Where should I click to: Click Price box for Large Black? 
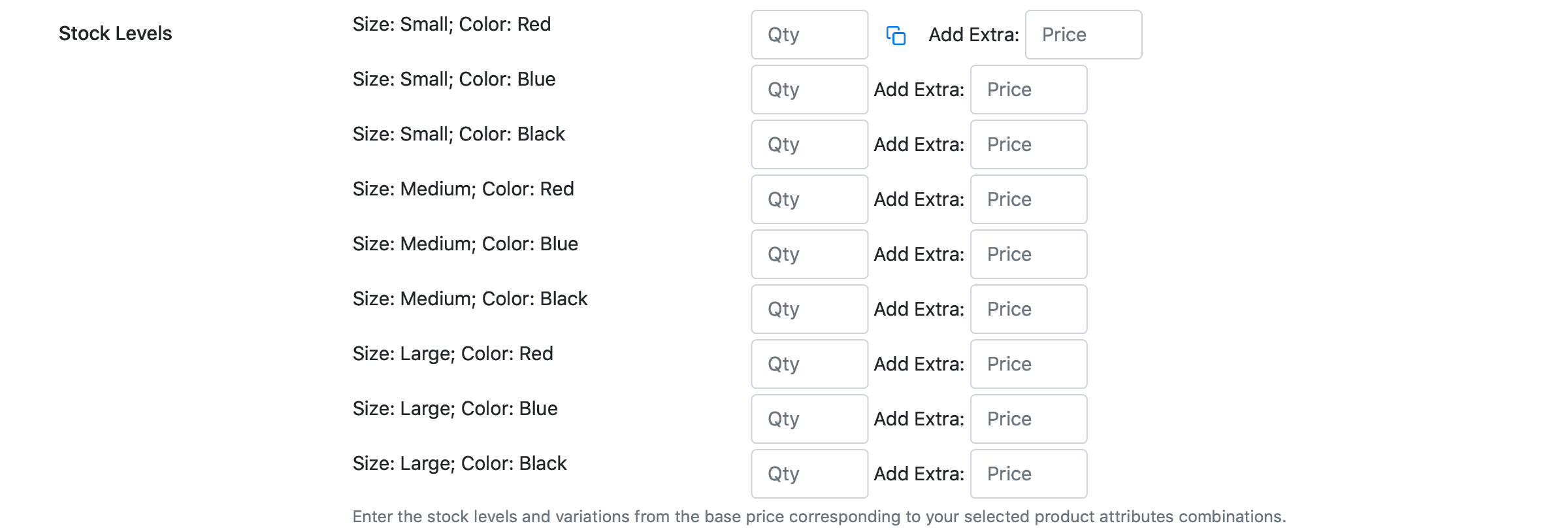(x=1028, y=474)
